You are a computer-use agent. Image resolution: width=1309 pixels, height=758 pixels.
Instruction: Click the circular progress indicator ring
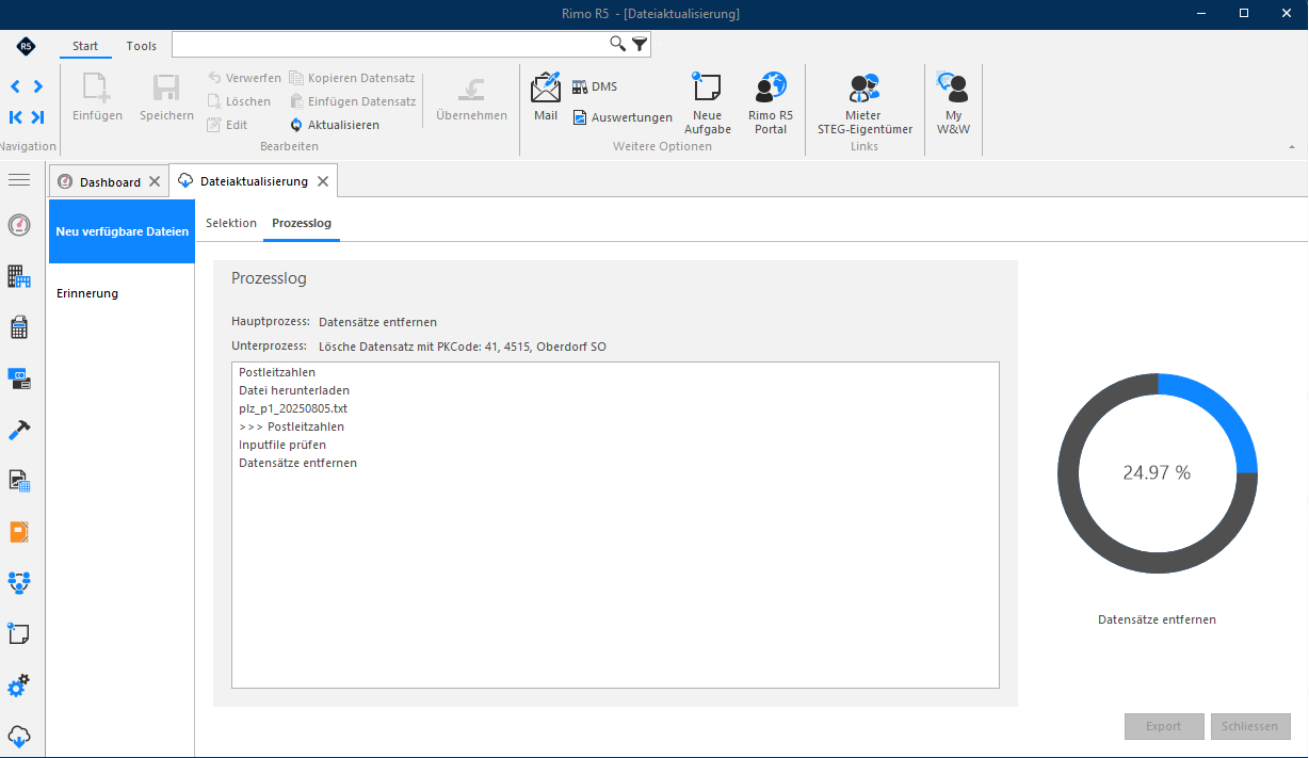tap(1157, 473)
